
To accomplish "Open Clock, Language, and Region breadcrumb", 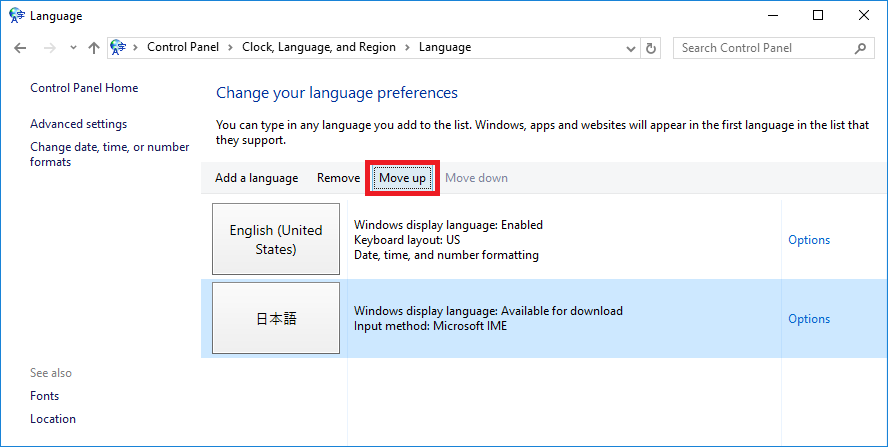I will 319,47.
